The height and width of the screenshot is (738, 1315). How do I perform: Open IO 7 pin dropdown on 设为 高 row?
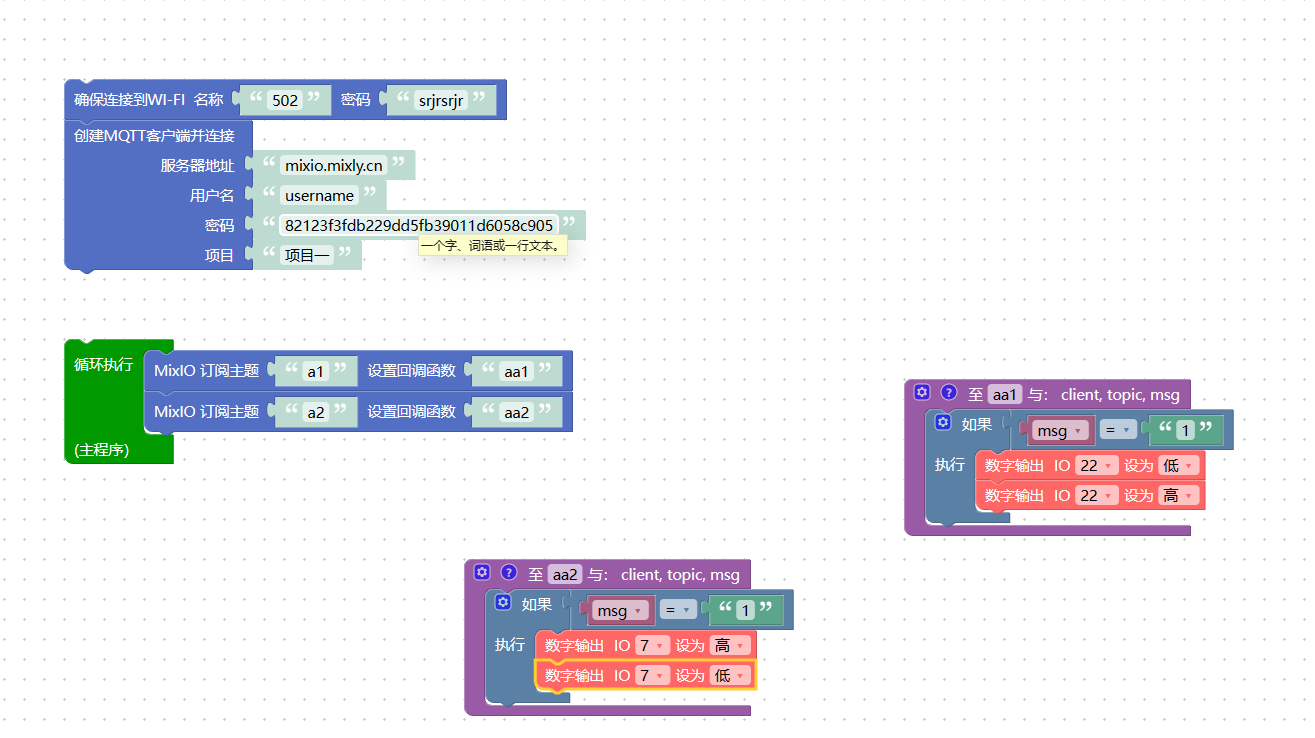coord(651,646)
